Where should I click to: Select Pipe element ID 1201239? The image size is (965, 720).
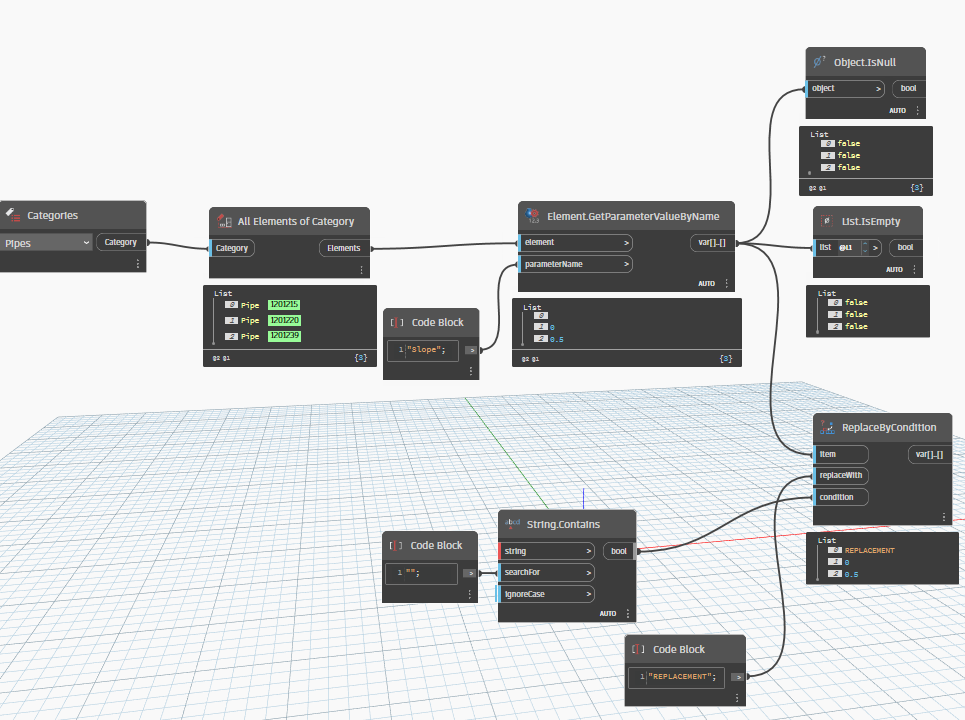click(x=284, y=335)
